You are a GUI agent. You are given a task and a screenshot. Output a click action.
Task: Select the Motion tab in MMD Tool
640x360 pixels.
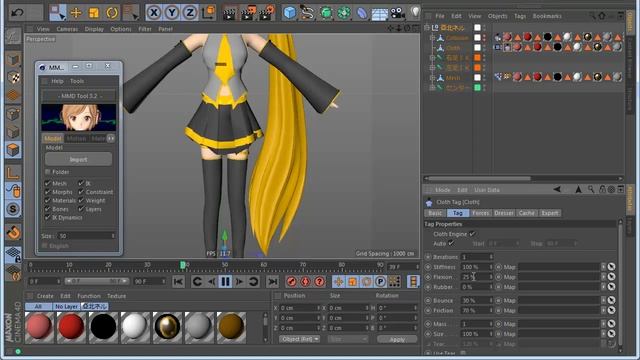(76, 139)
